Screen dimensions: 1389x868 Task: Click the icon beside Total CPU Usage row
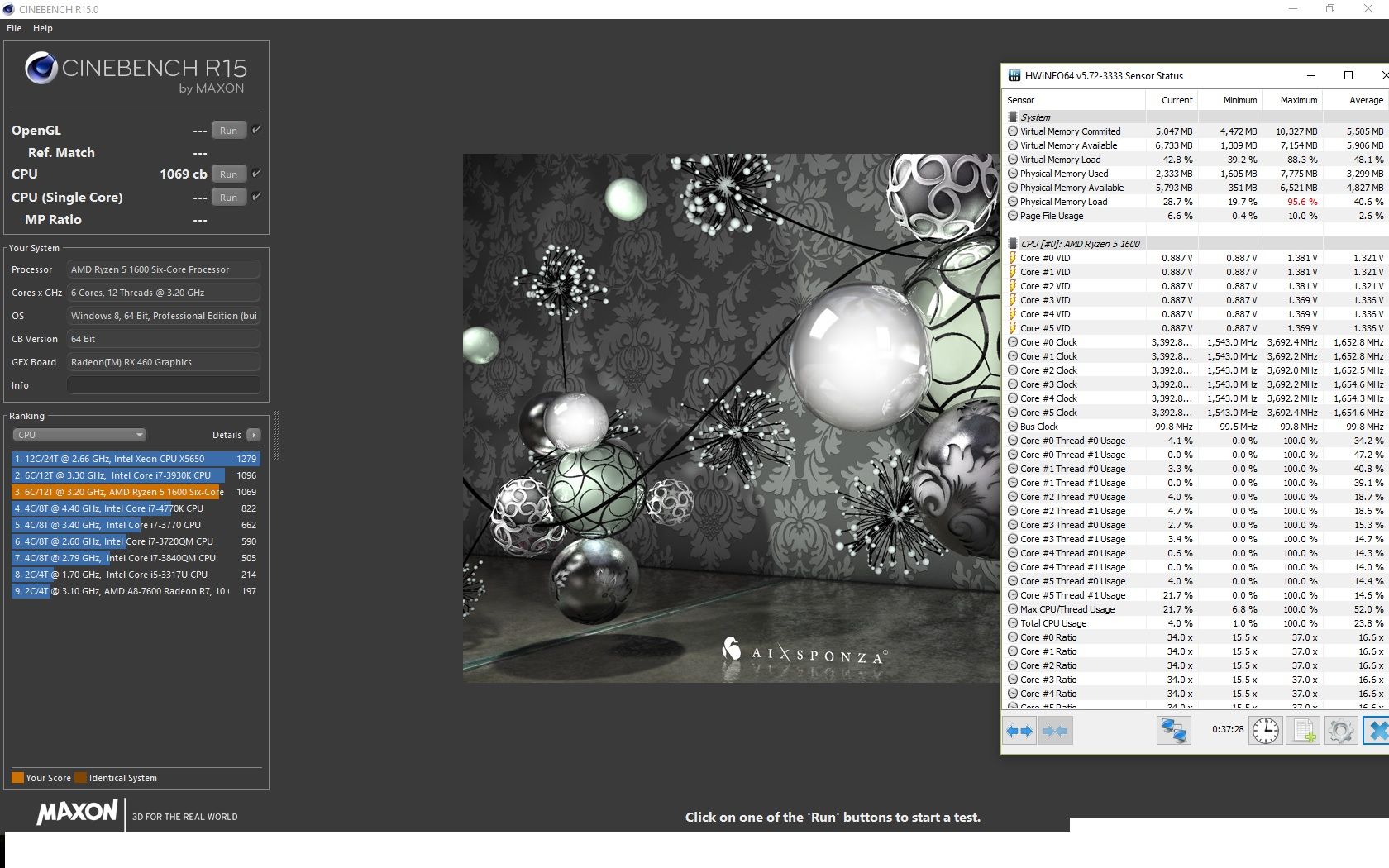click(1013, 623)
